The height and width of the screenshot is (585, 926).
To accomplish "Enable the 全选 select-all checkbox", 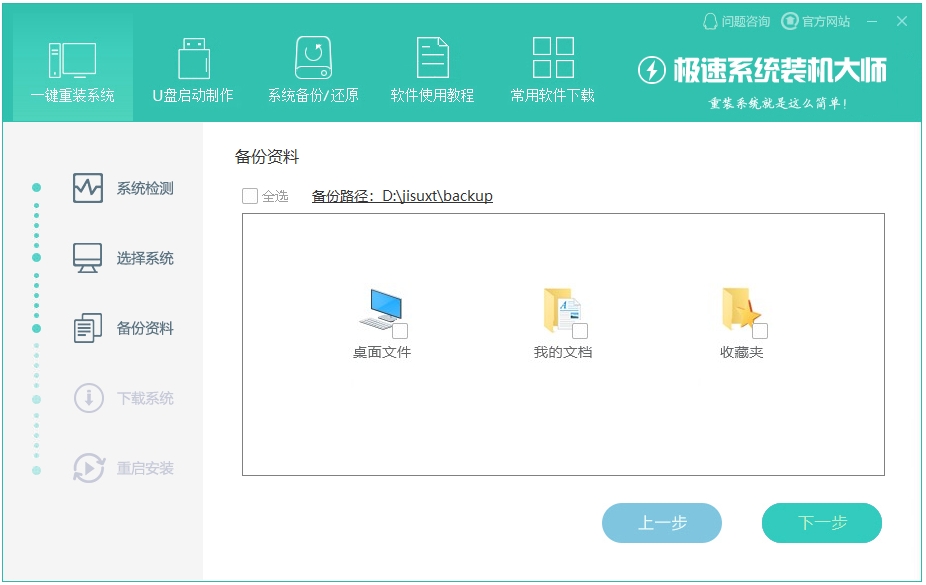I will point(250,196).
